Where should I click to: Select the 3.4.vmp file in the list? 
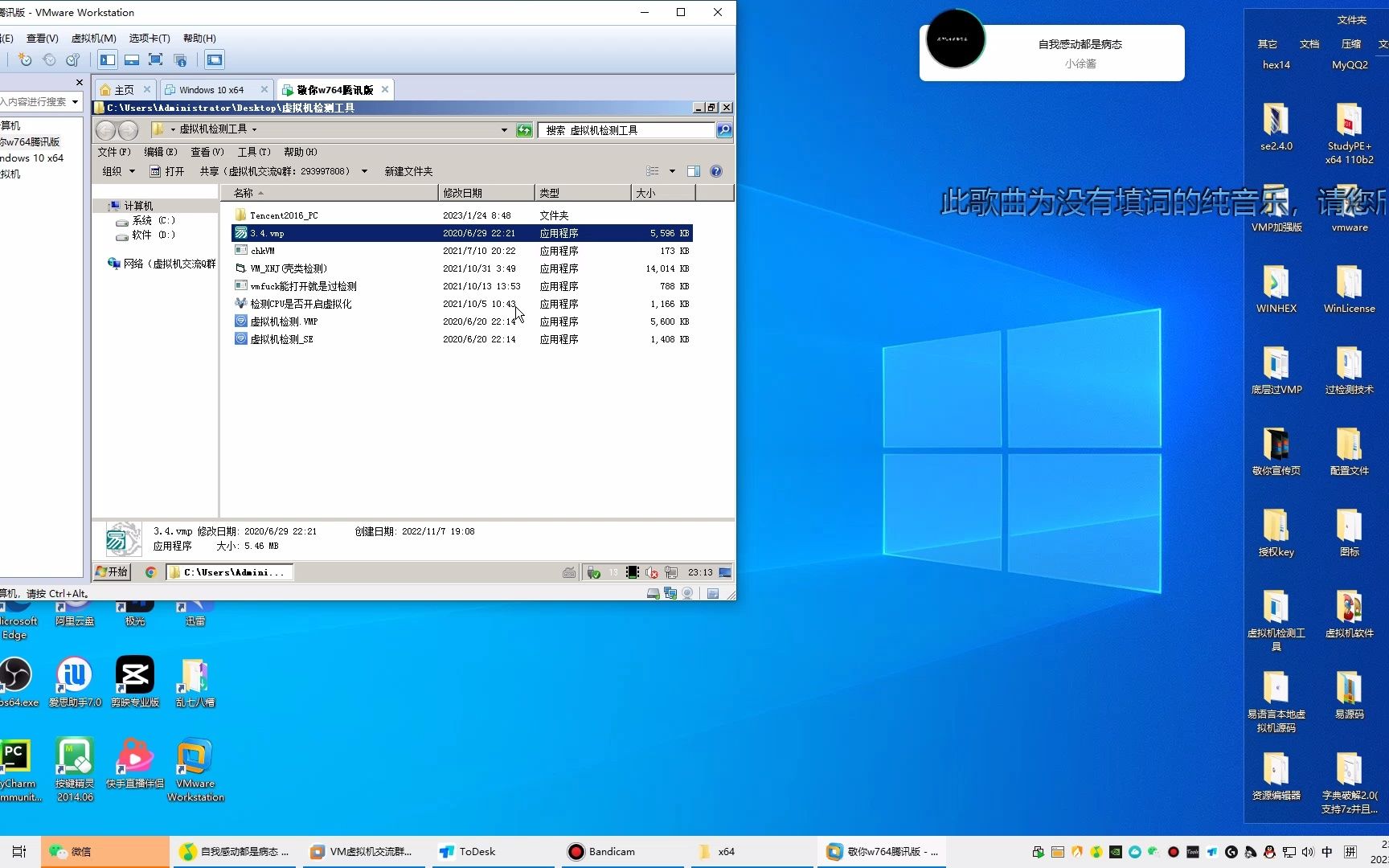[268, 233]
